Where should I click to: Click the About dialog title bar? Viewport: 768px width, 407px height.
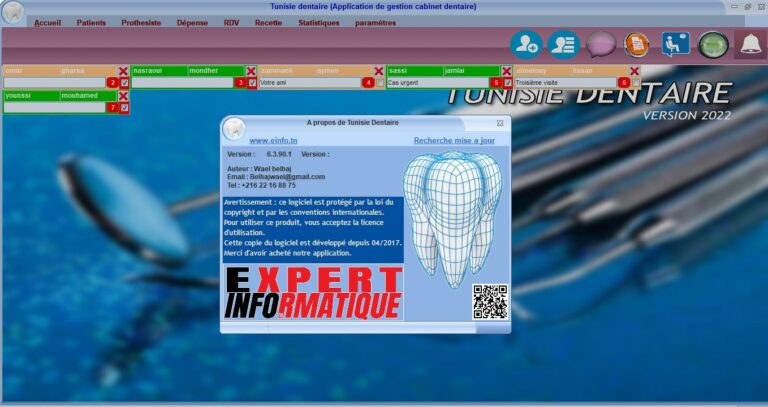(x=353, y=123)
